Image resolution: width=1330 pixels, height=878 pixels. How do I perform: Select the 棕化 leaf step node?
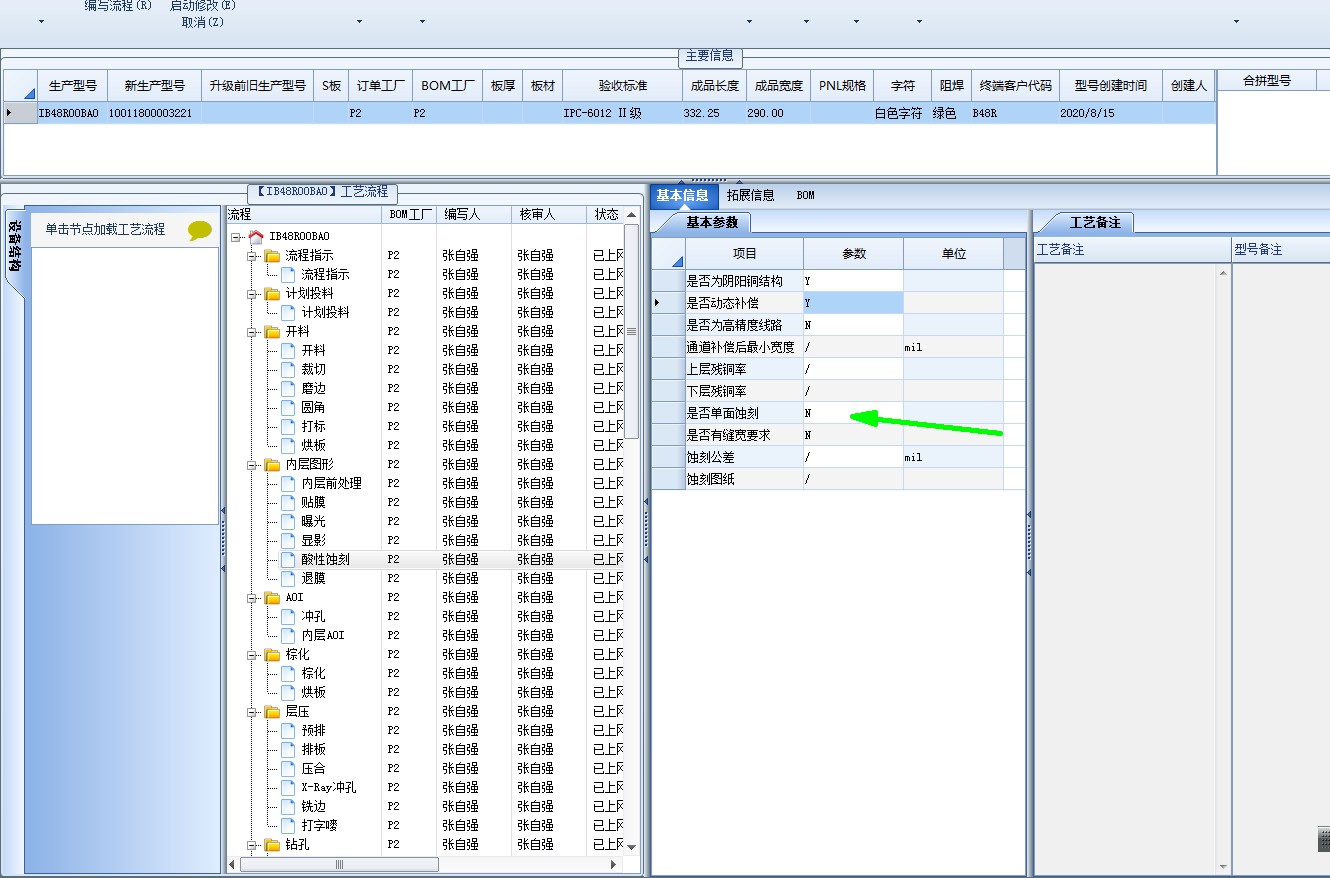click(x=313, y=673)
